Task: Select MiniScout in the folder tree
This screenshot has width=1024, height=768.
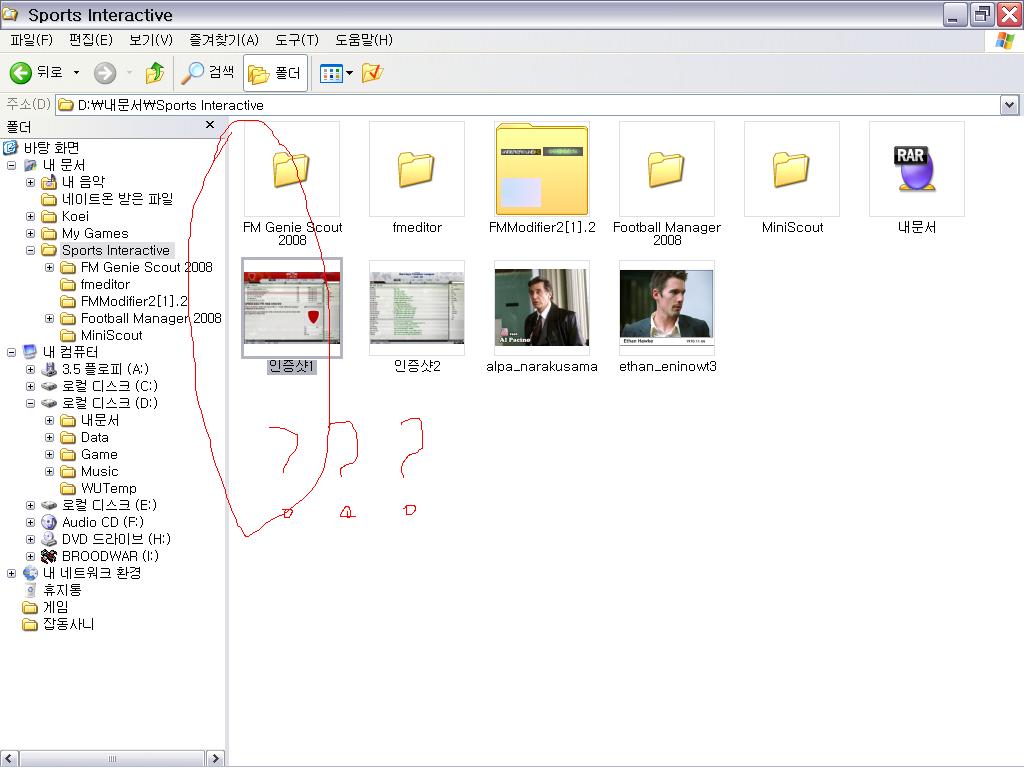Action: click(x=111, y=335)
